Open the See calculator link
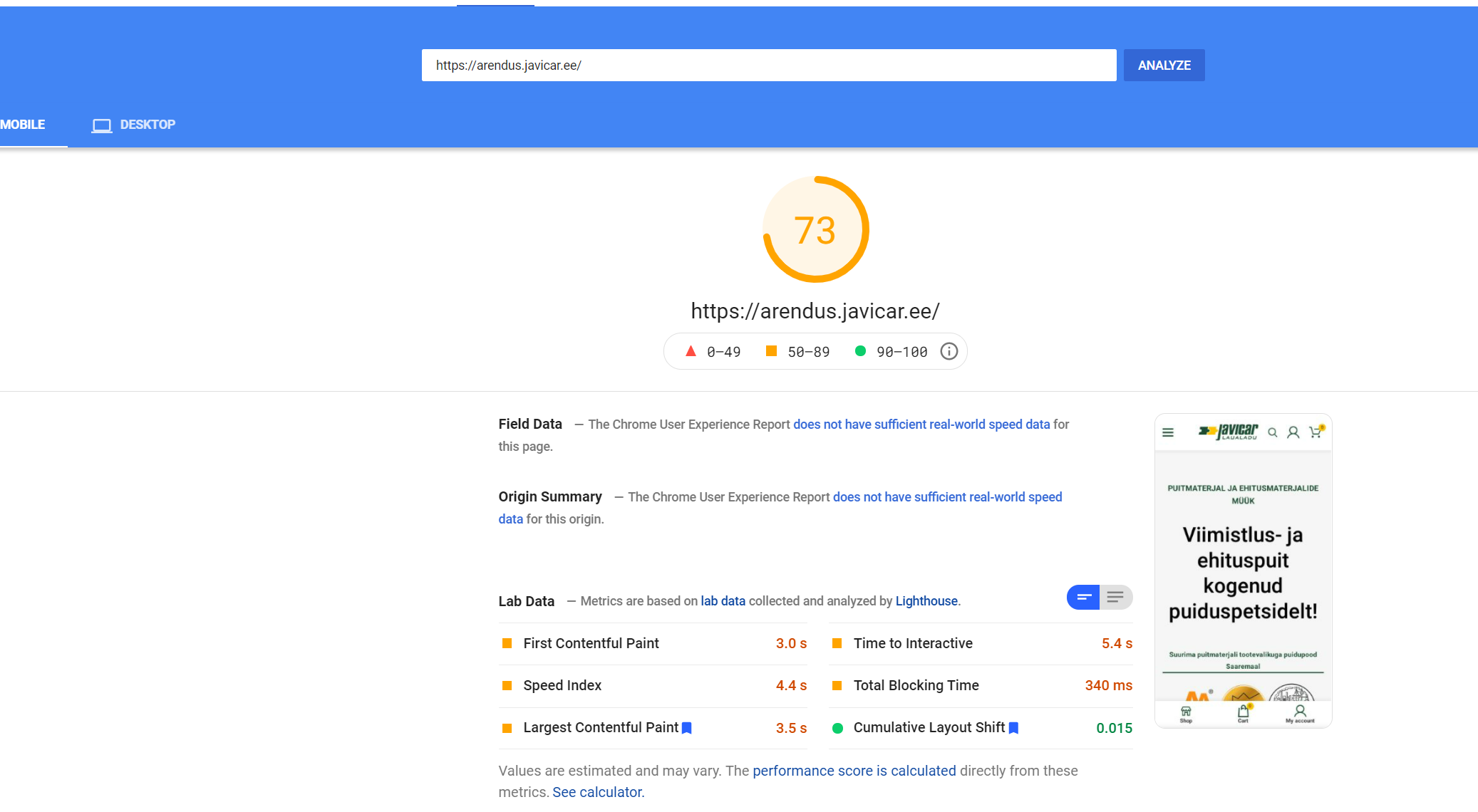Screen dimensions: 1478x812 point(598,792)
